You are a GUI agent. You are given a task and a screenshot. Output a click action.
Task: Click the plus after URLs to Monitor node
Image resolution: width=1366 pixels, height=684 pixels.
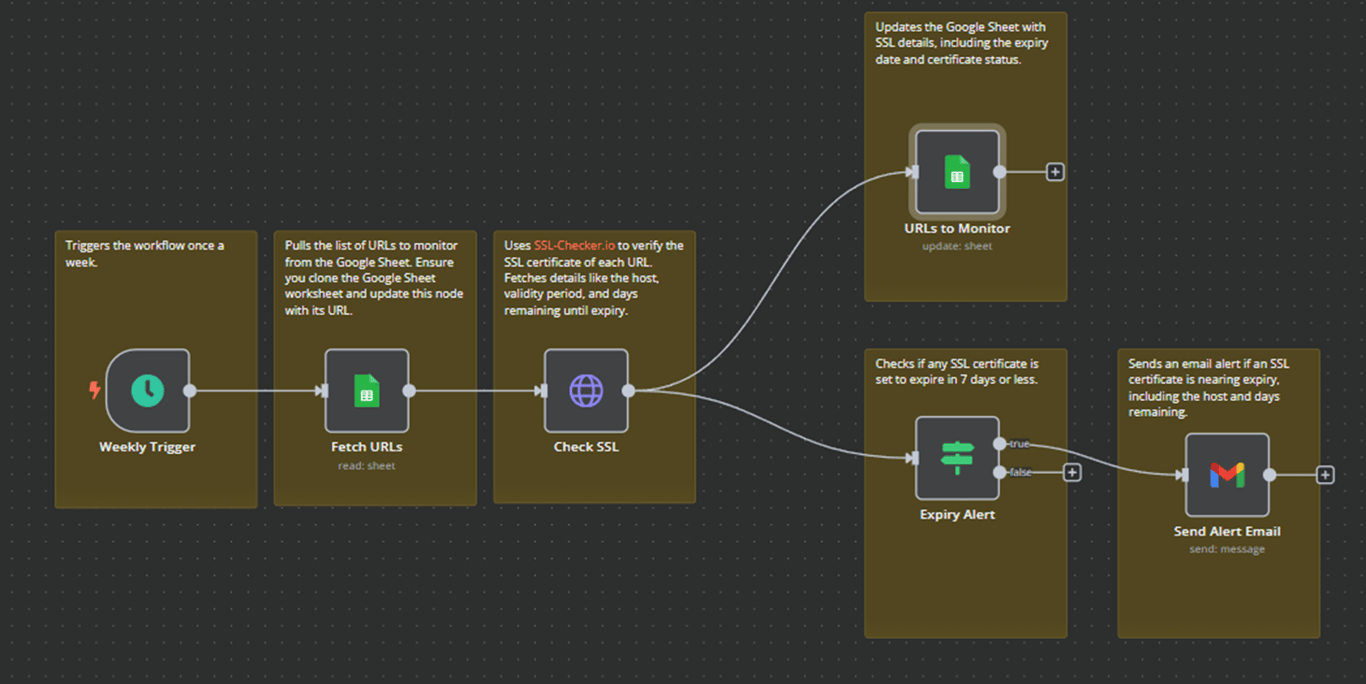pyautogui.click(x=1055, y=172)
